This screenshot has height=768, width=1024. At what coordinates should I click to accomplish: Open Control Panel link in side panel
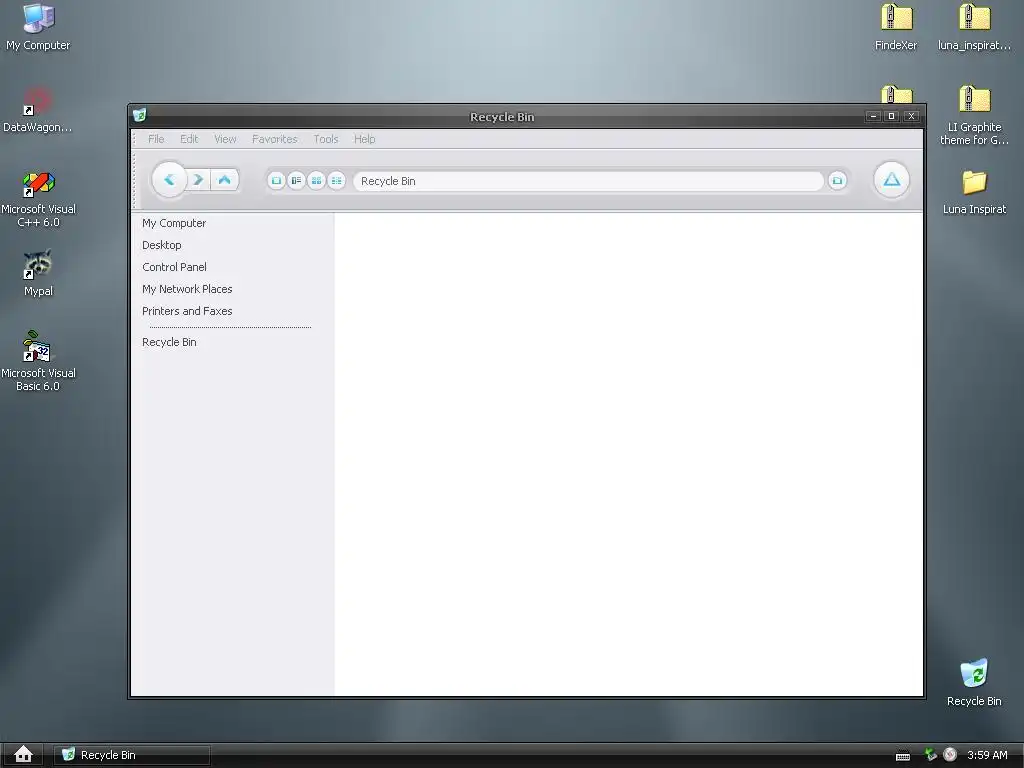(x=174, y=267)
